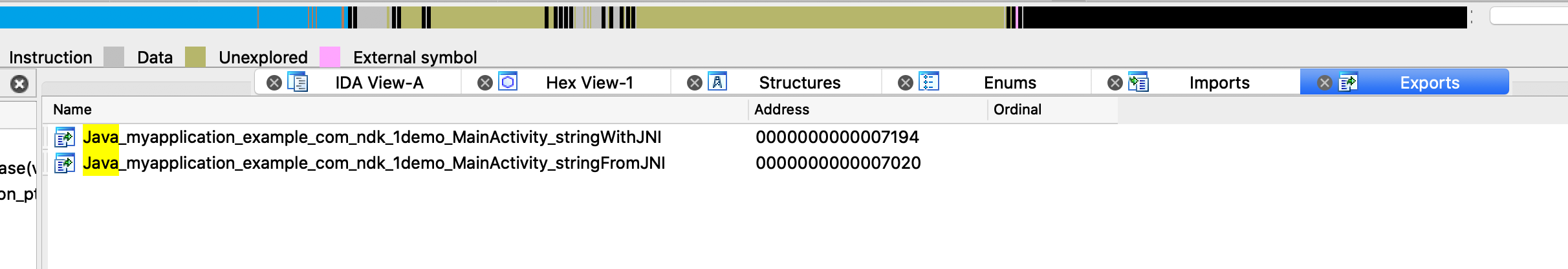Click the Enums tab icon
Image resolution: width=1568 pixels, height=269 pixels.
click(928, 83)
